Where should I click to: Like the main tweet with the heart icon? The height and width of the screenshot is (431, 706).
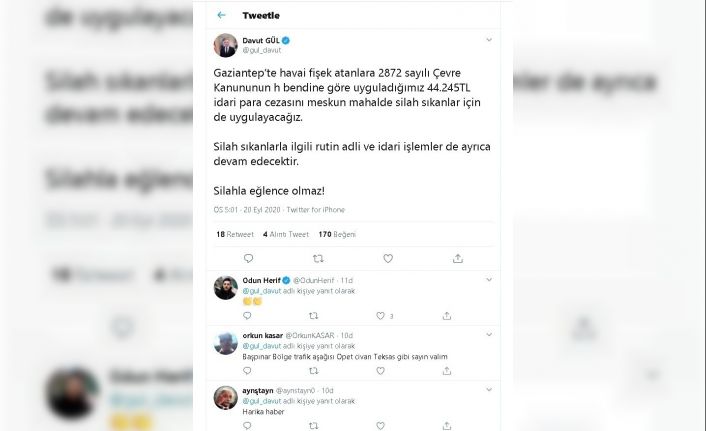click(388, 258)
